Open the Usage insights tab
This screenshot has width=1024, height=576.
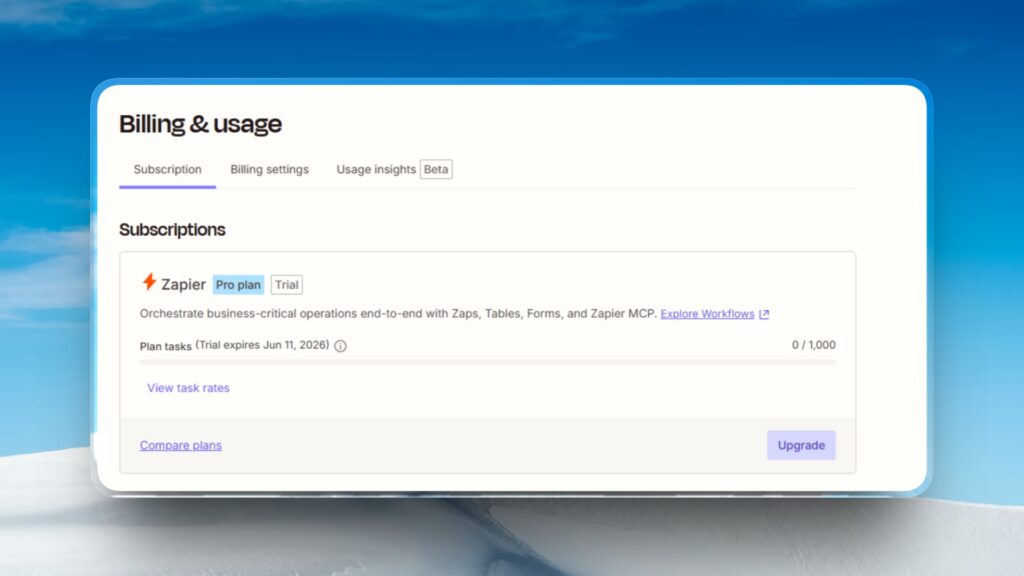point(376,170)
